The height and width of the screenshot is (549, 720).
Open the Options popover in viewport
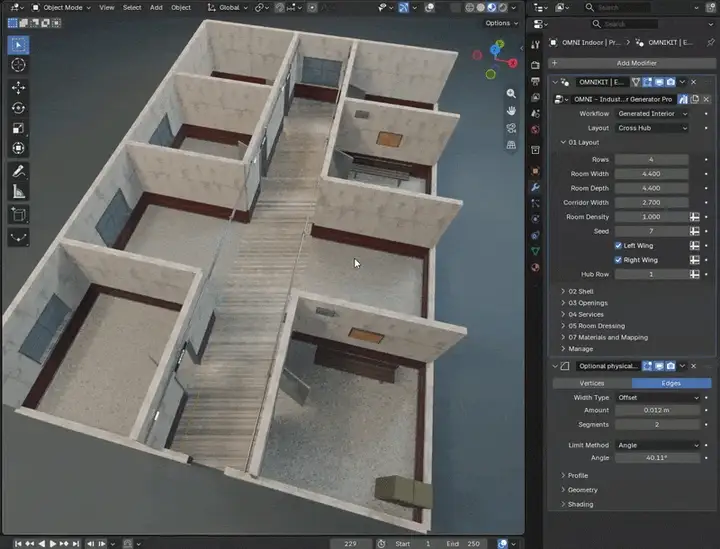pyautogui.click(x=501, y=23)
